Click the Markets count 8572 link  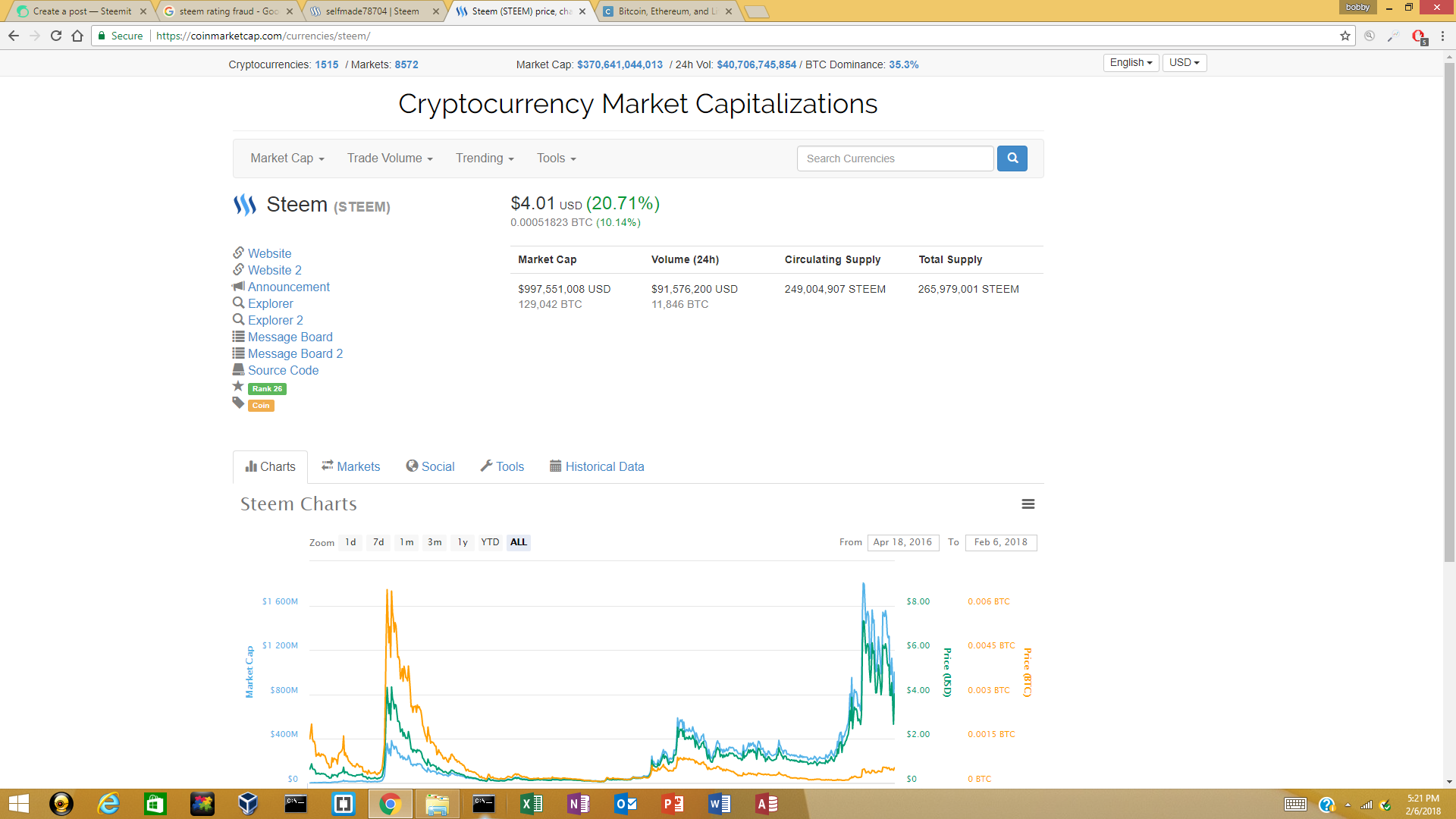406,65
